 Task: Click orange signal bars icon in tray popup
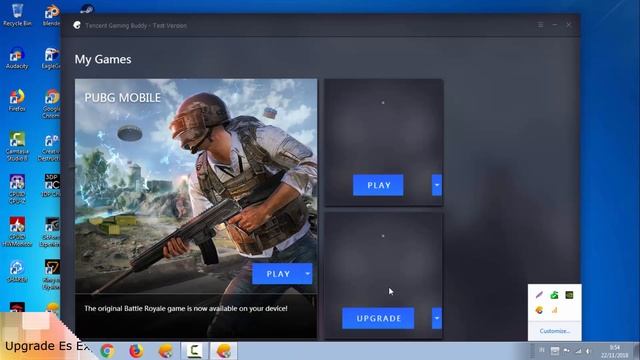[x=554, y=310]
